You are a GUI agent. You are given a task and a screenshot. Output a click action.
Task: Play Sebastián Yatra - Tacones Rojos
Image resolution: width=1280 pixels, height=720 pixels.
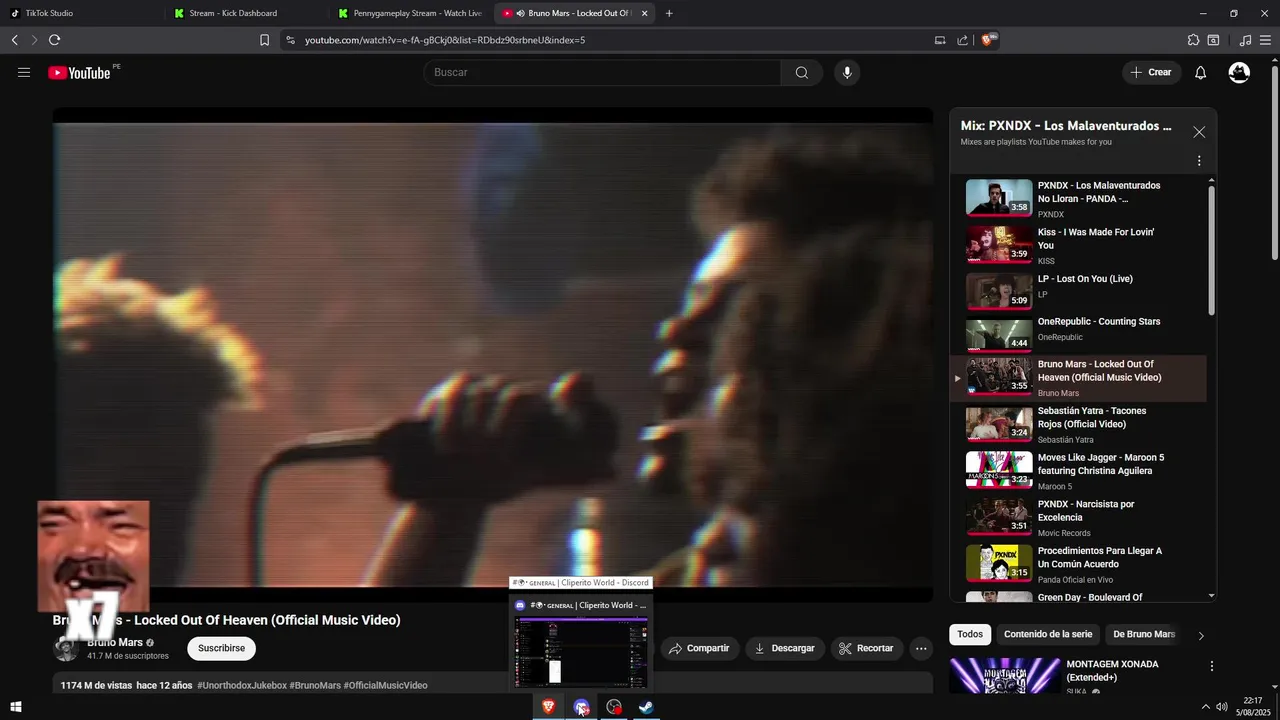click(x=1078, y=424)
